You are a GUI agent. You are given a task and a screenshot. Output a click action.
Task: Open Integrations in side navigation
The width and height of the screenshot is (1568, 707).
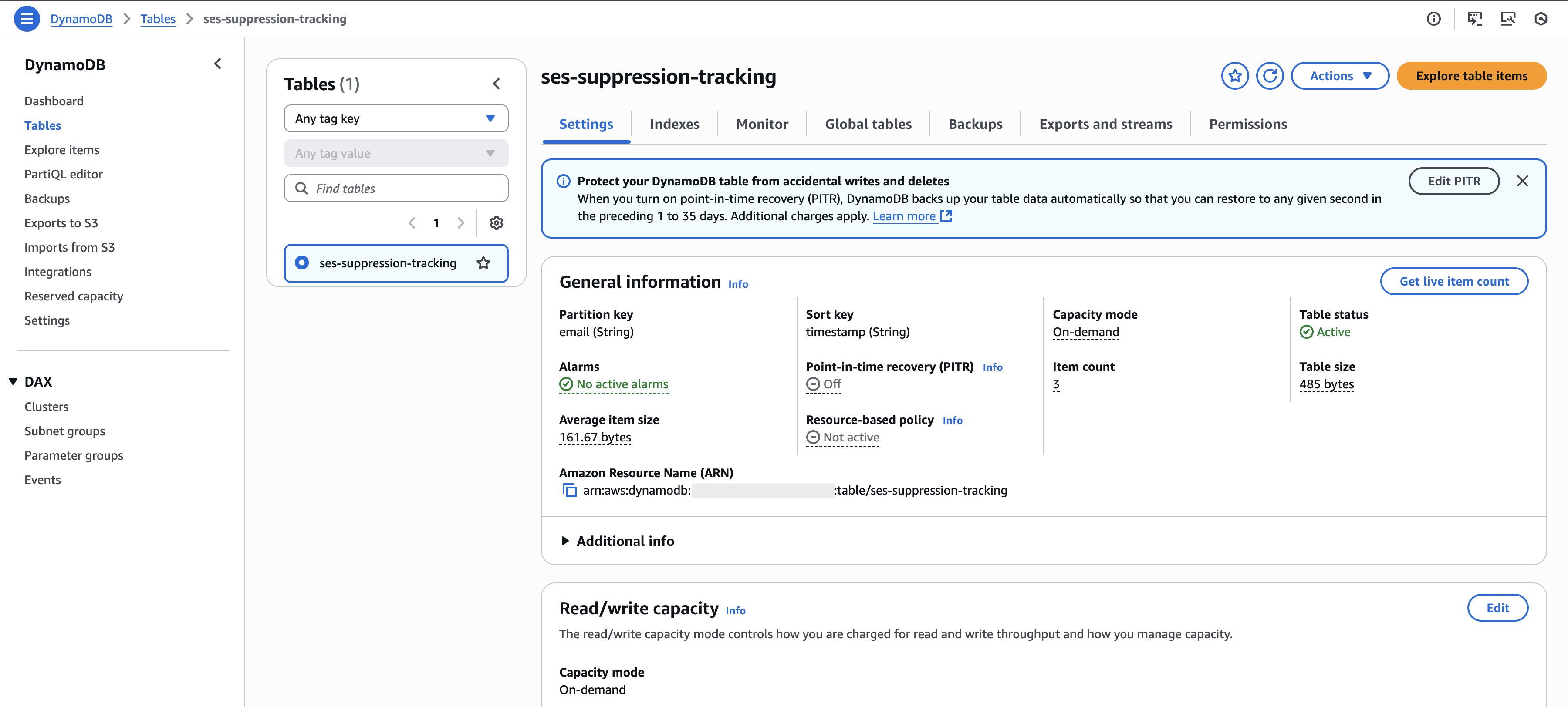58,271
